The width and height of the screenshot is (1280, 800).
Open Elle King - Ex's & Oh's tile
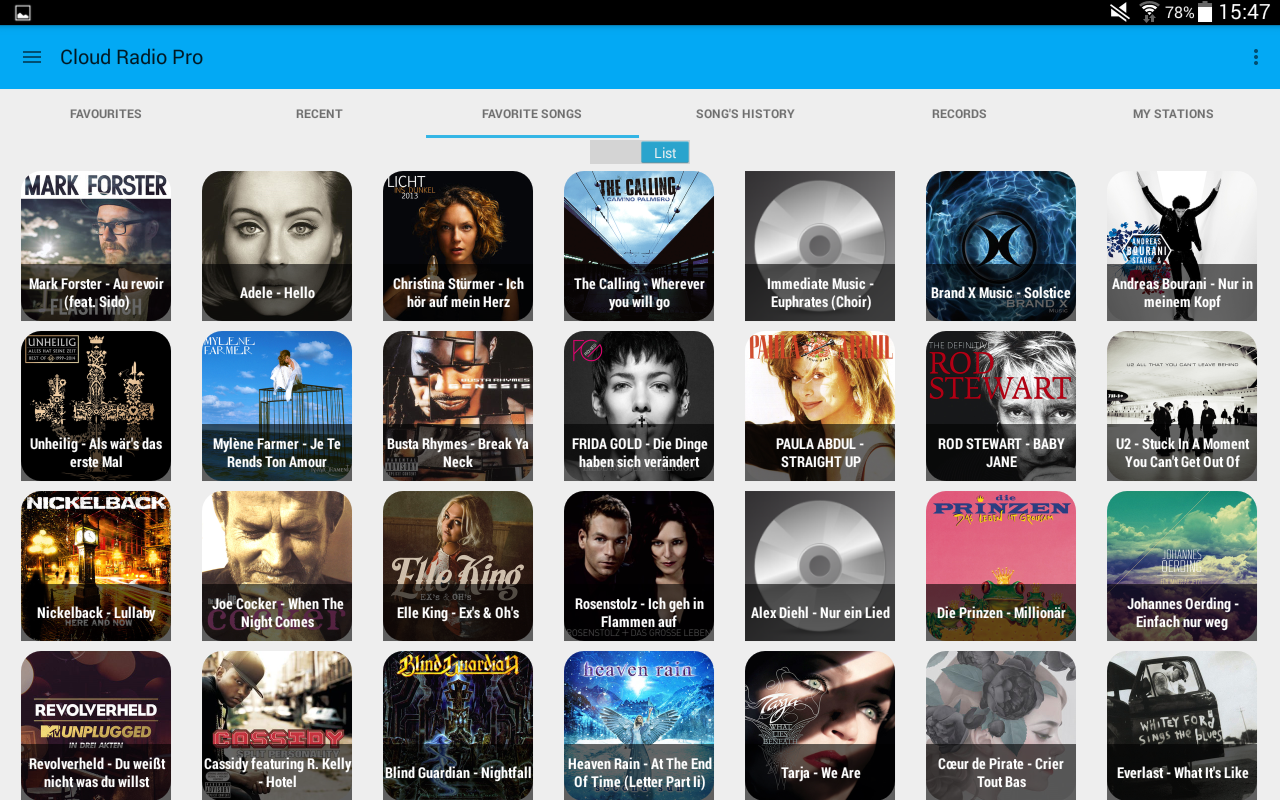click(458, 566)
